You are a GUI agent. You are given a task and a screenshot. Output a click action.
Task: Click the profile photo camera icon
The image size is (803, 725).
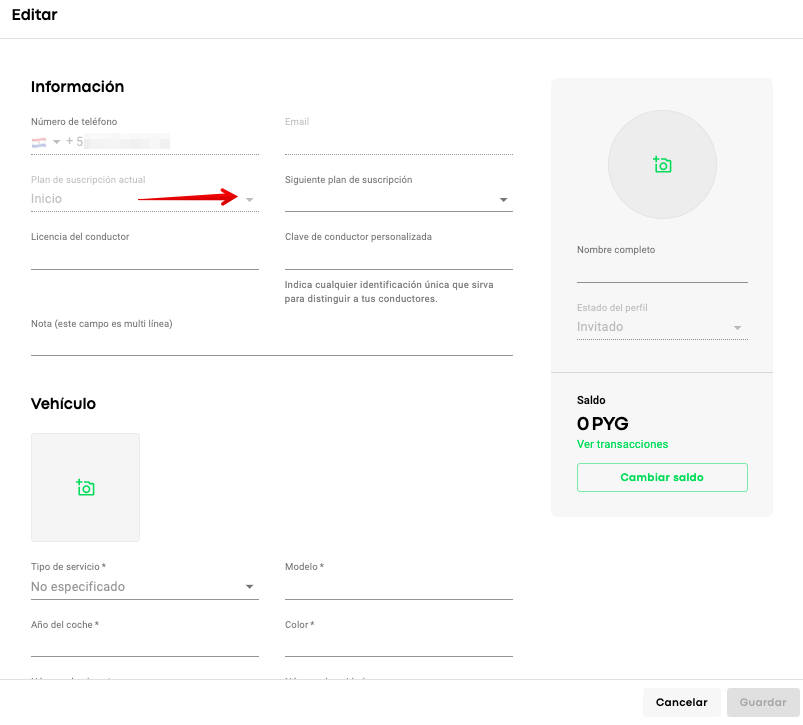(662, 165)
